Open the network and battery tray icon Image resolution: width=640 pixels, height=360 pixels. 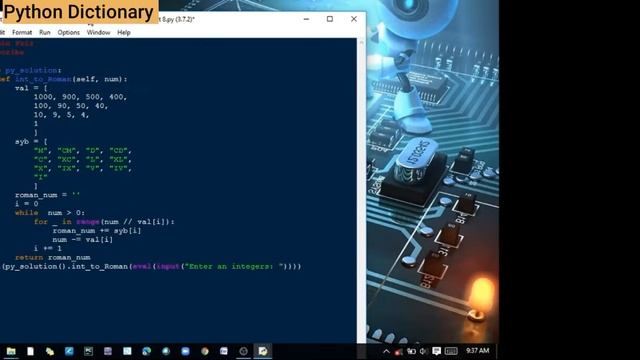coord(411,351)
